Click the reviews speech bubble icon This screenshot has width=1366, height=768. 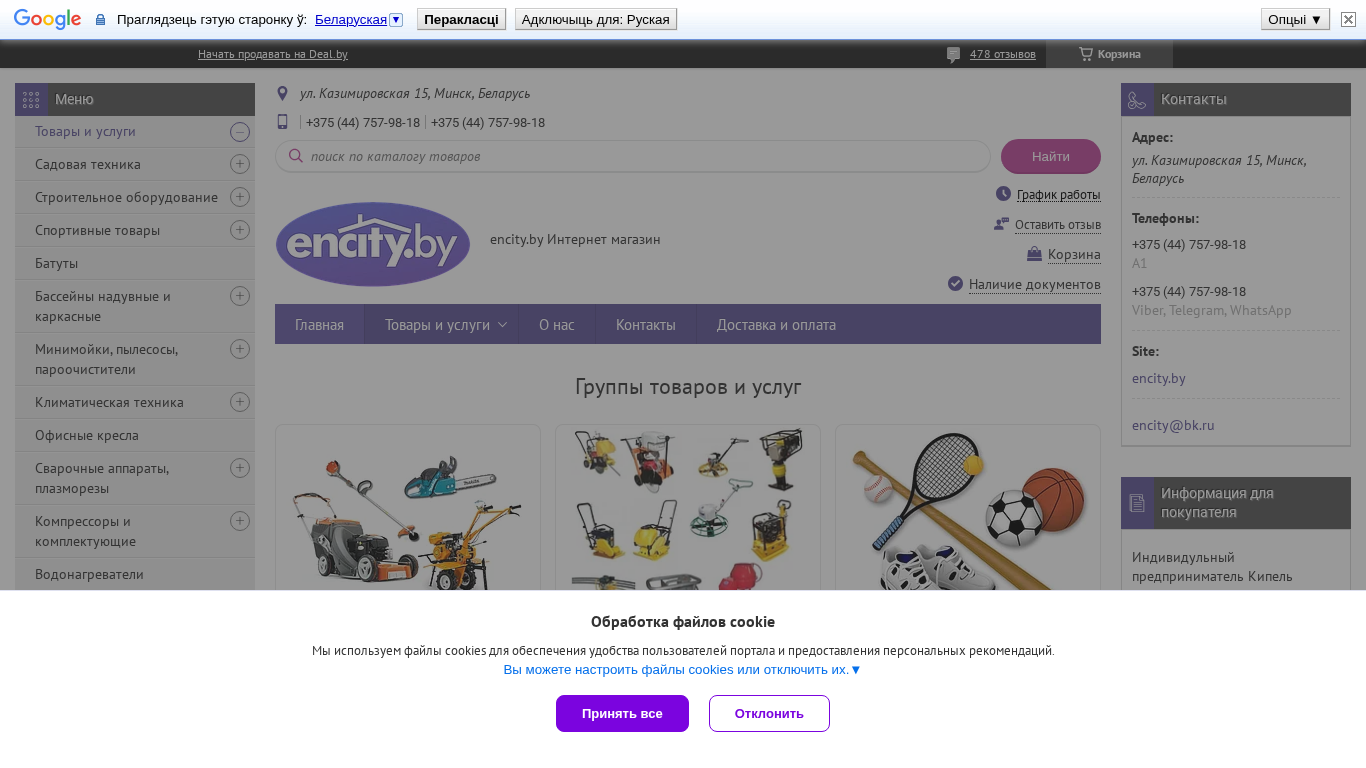point(954,55)
